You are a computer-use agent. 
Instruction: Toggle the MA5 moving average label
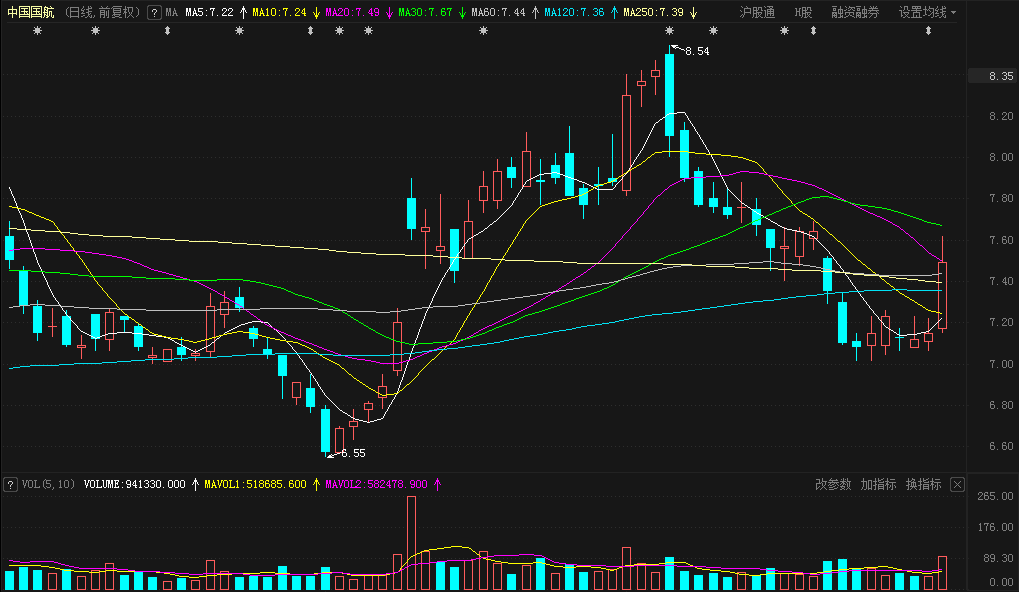tap(209, 12)
